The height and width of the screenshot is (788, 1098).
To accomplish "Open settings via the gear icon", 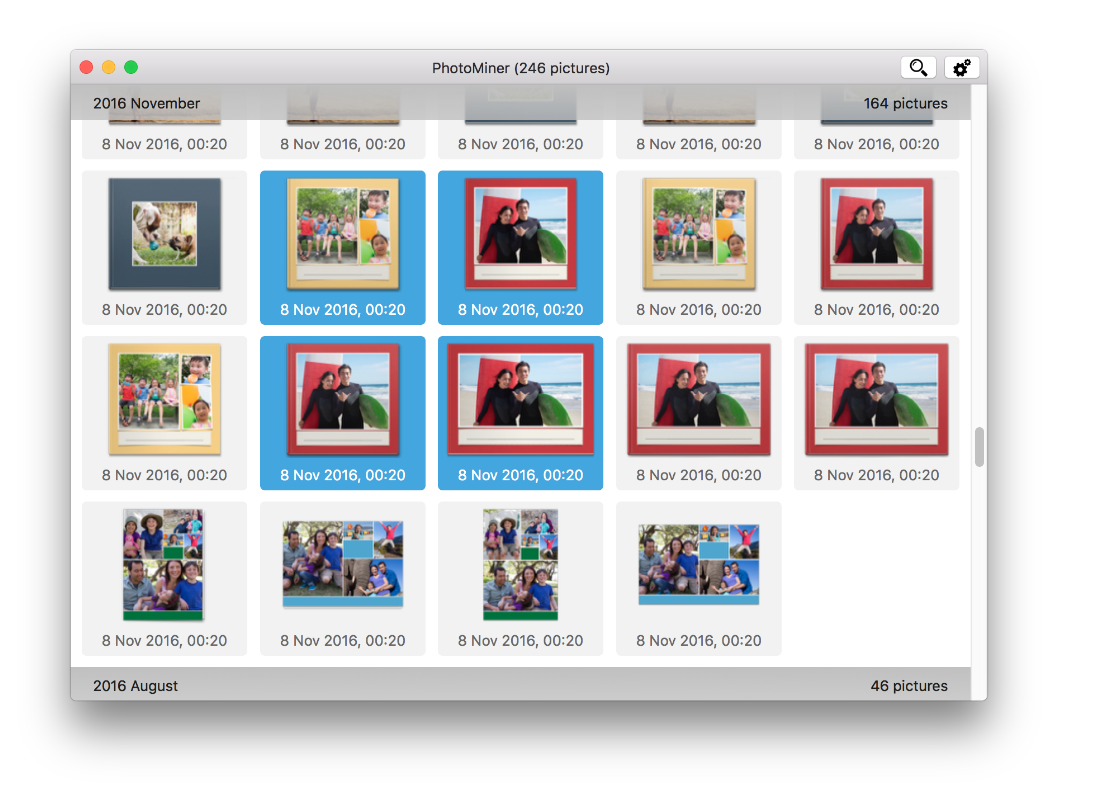I will click(961, 68).
